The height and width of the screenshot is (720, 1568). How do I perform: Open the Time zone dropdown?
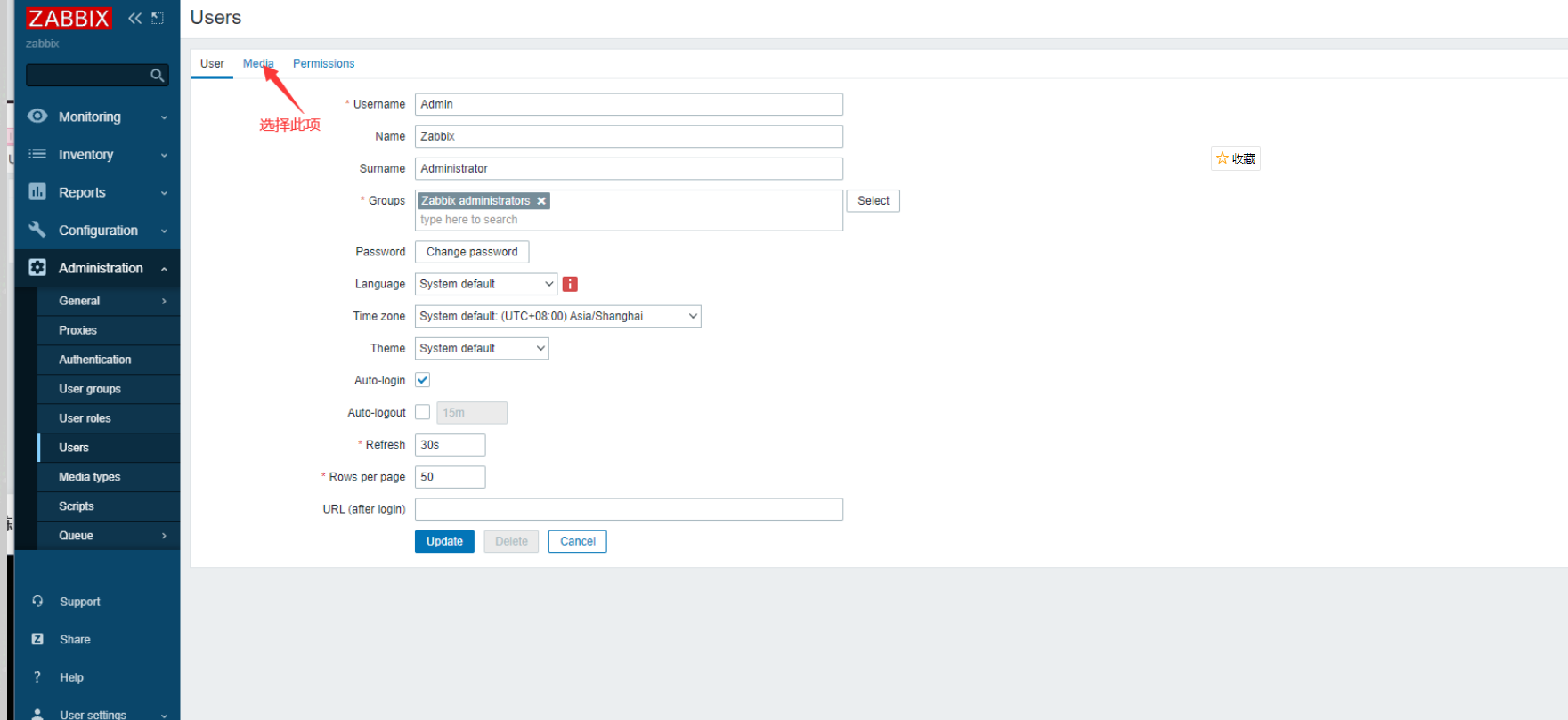pos(558,316)
